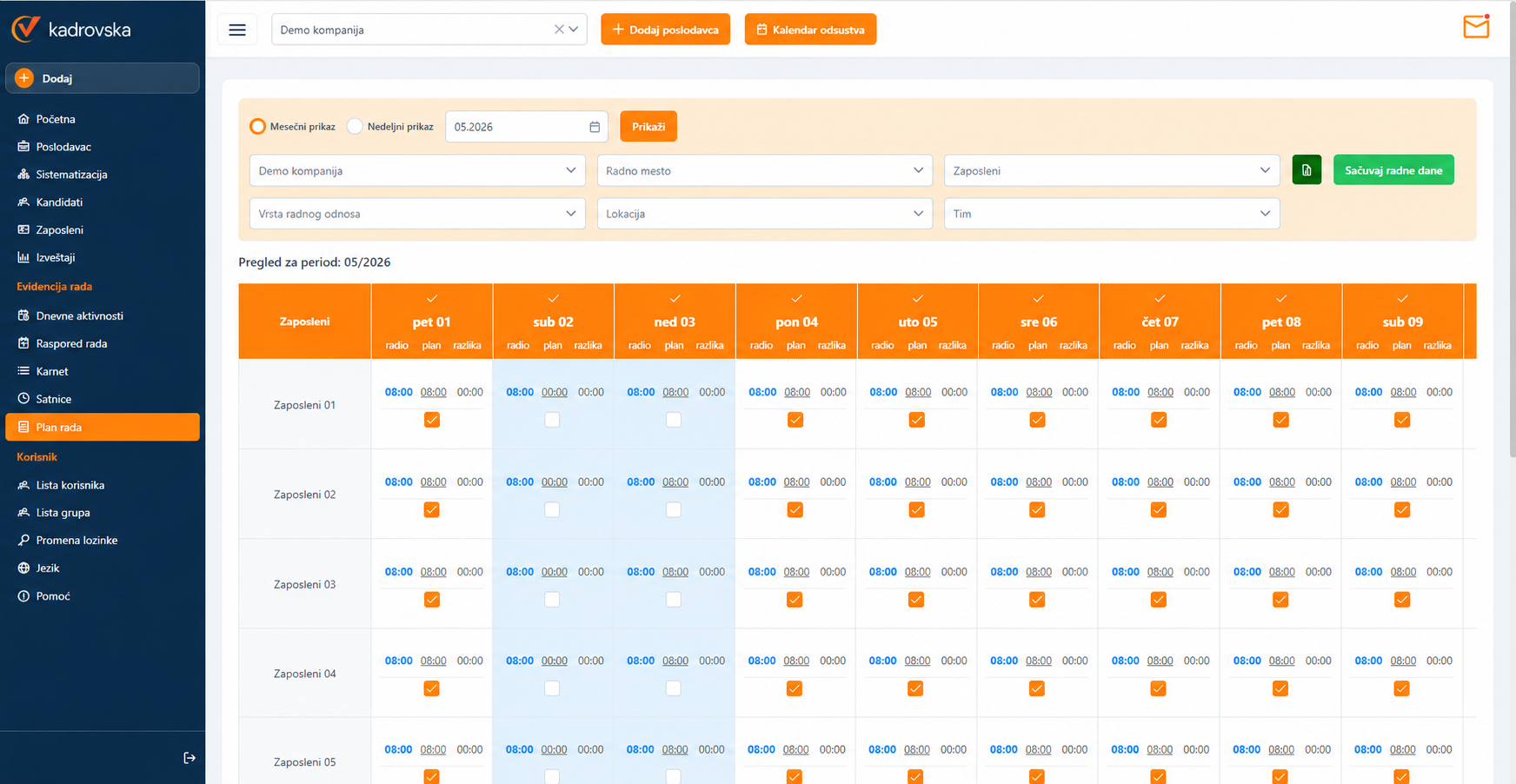Open the top Demo kompanija company dropdown
1516x784 pixels.
click(429, 30)
